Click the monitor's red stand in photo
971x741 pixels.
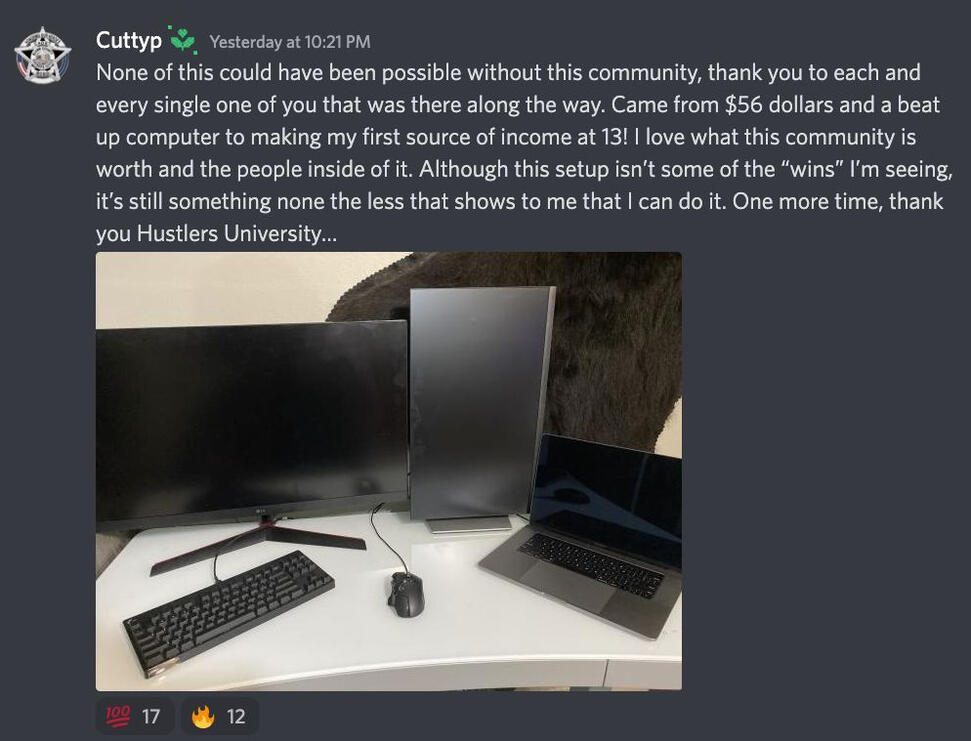click(258, 544)
